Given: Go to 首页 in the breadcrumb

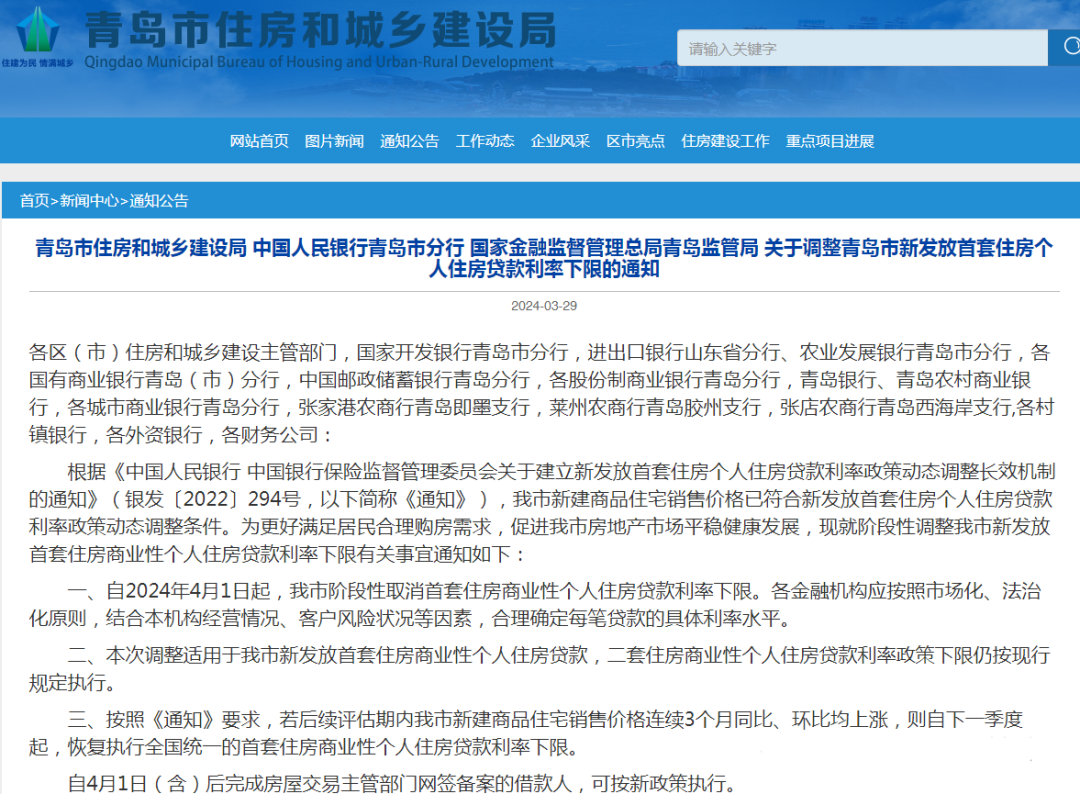Looking at the screenshot, I should (34, 200).
